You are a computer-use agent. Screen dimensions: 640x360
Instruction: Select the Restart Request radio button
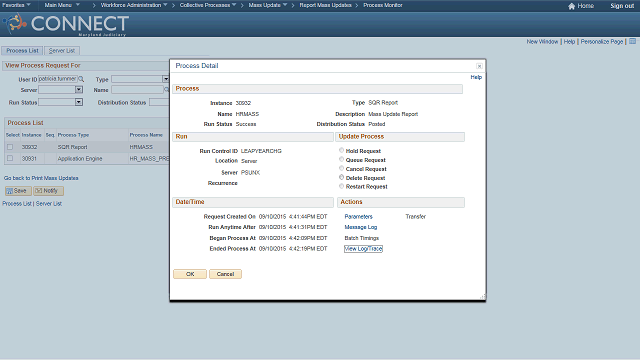pos(341,186)
